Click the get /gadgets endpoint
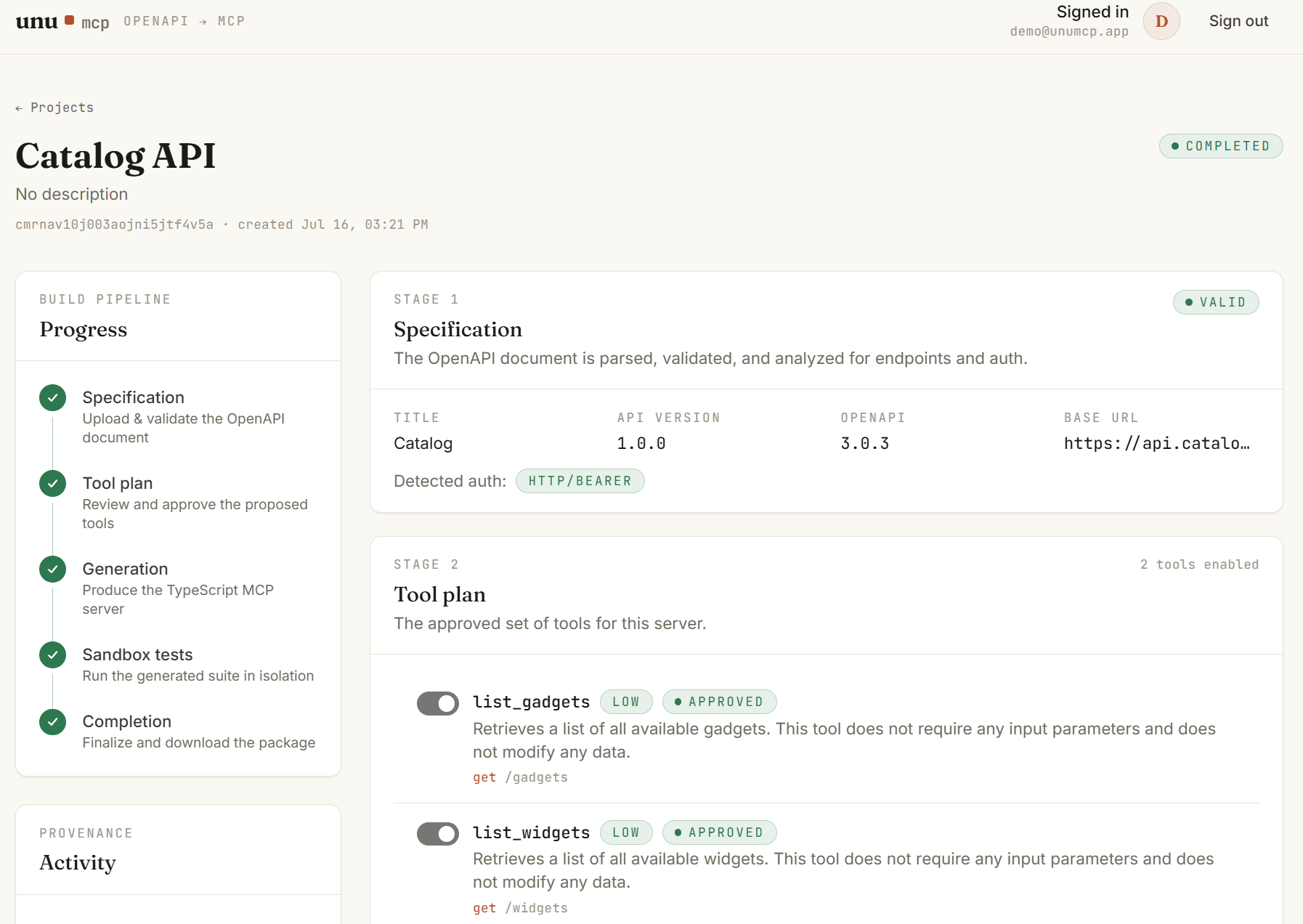Screen dimensions: 1303x924 coord(520,777)
